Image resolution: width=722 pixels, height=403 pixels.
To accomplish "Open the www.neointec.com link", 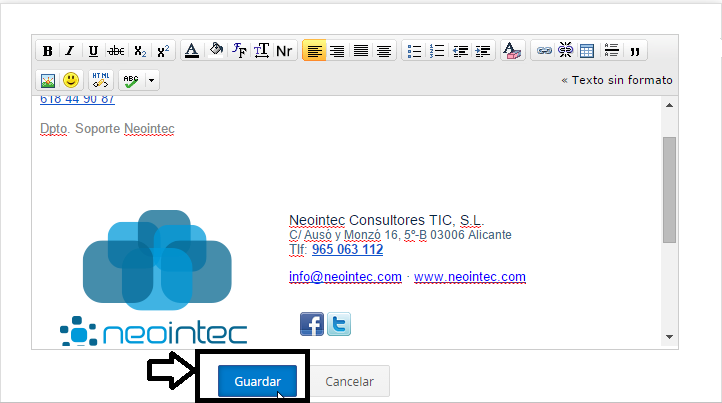I will coord(470,277).
